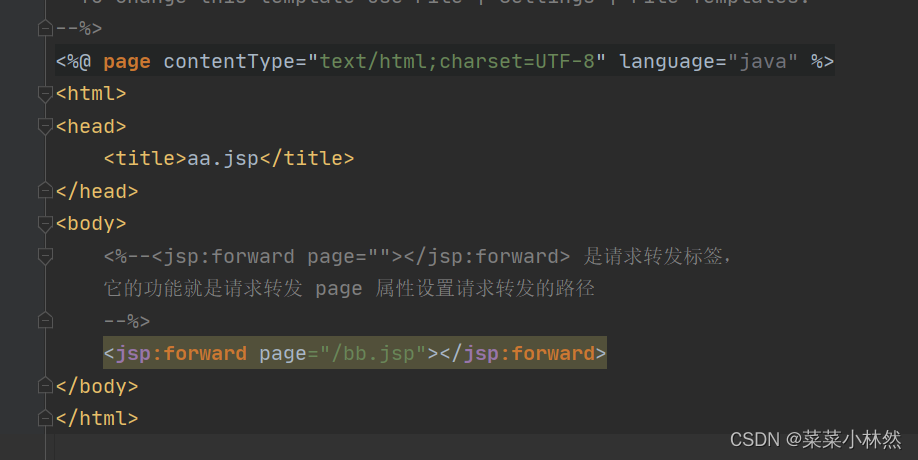The height and width of the screenshot is (460, 918).
Task: Click the comment text 是请求转发标签
Action: pyautogui.click(x=657, y=256)
